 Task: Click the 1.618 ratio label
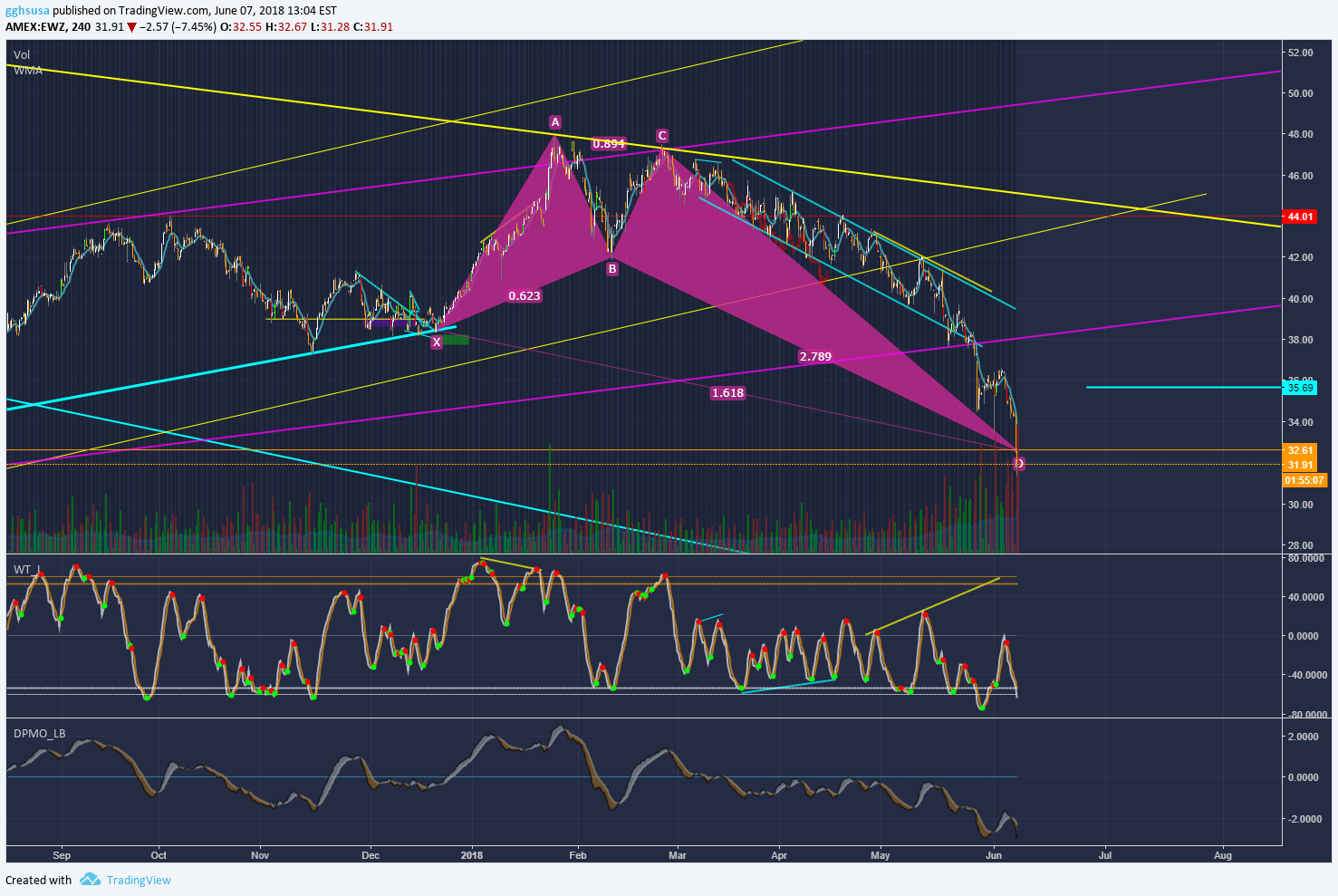pyautogui.click(x=727, y=392)
